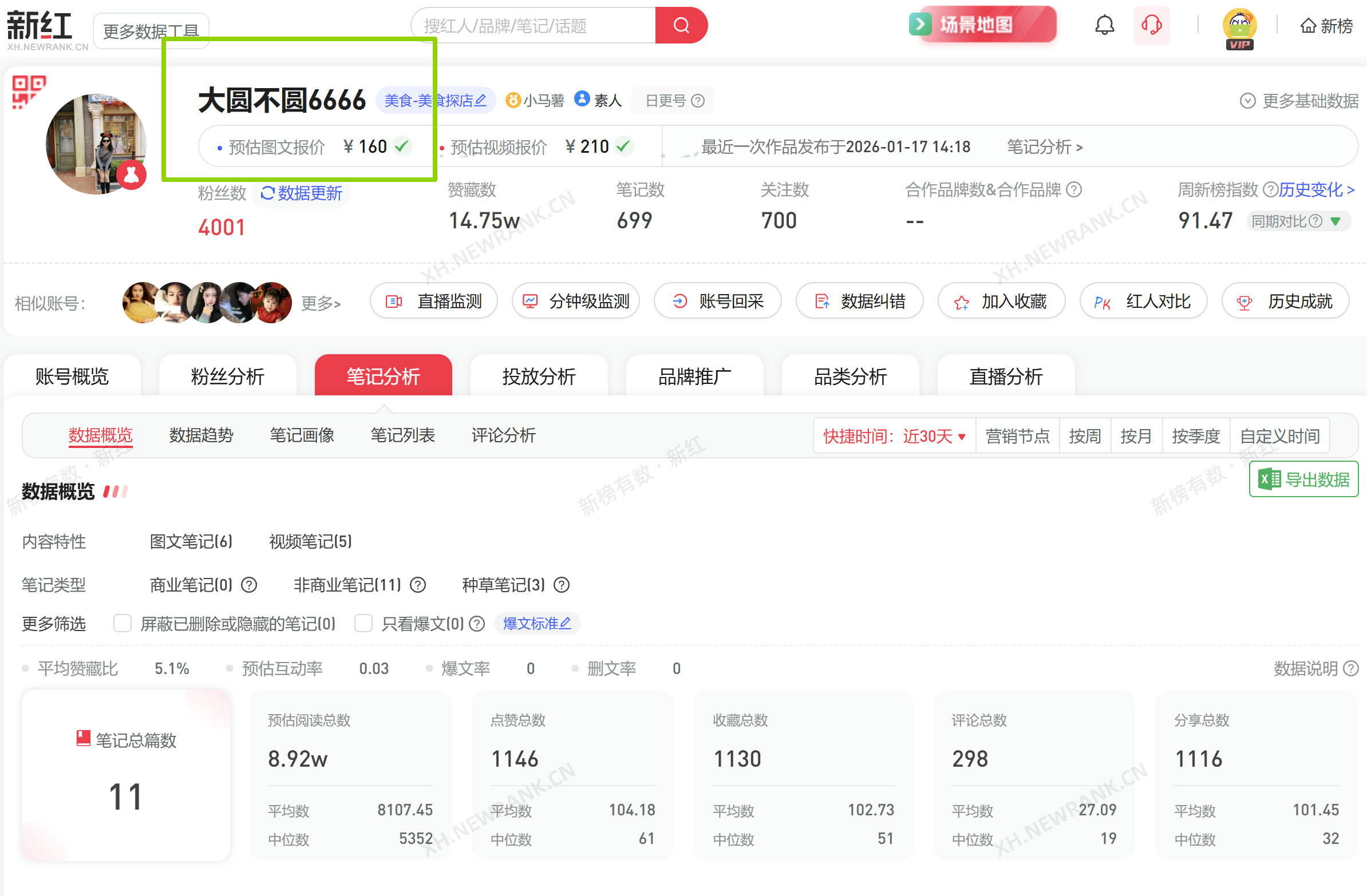Switch to the 粉丝分析 tab
Image resolution: width=1367 pixels, height=896 pixels.
pyautogui.click(x=227, y=376)
